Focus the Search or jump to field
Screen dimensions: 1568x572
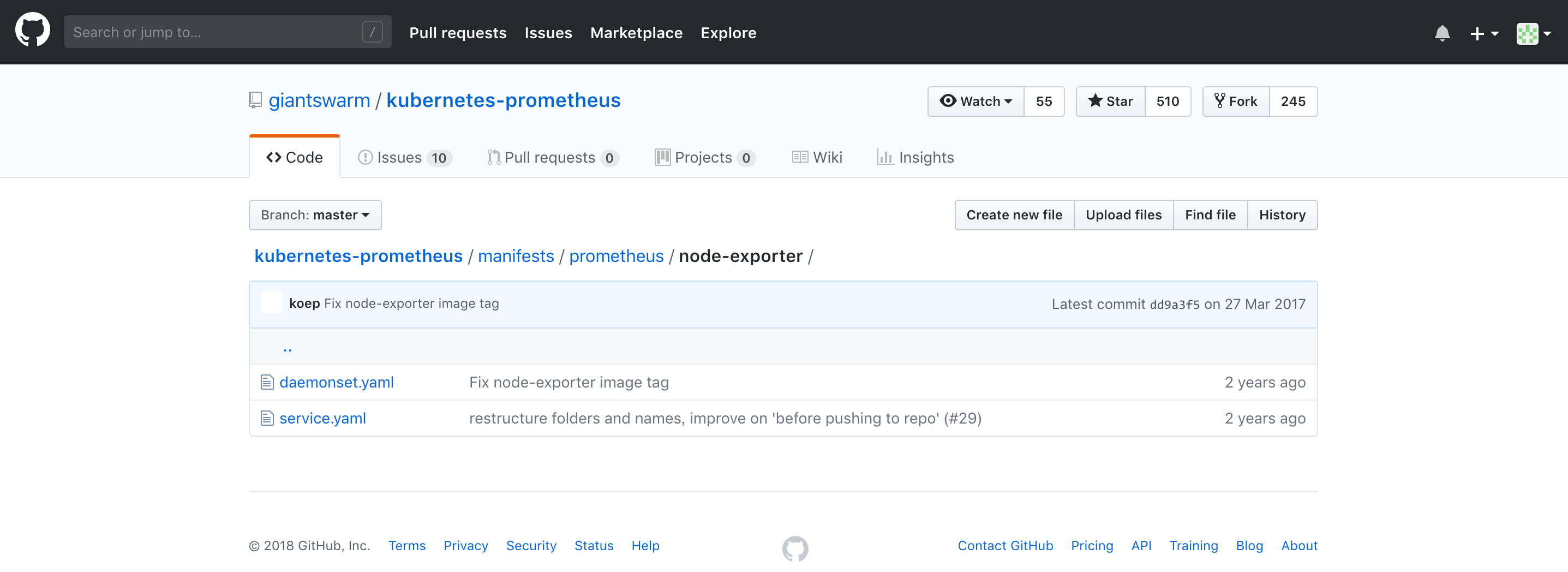tap(228, 32)
